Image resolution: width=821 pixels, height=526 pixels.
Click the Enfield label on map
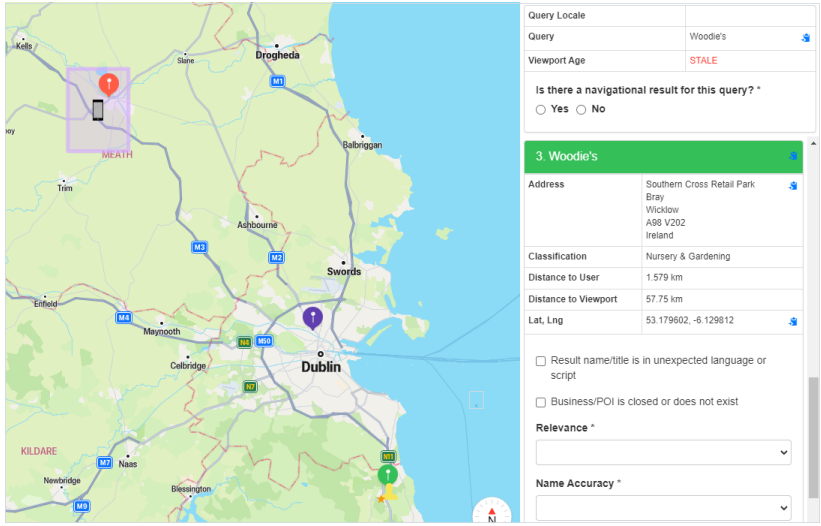coord(46,304)
